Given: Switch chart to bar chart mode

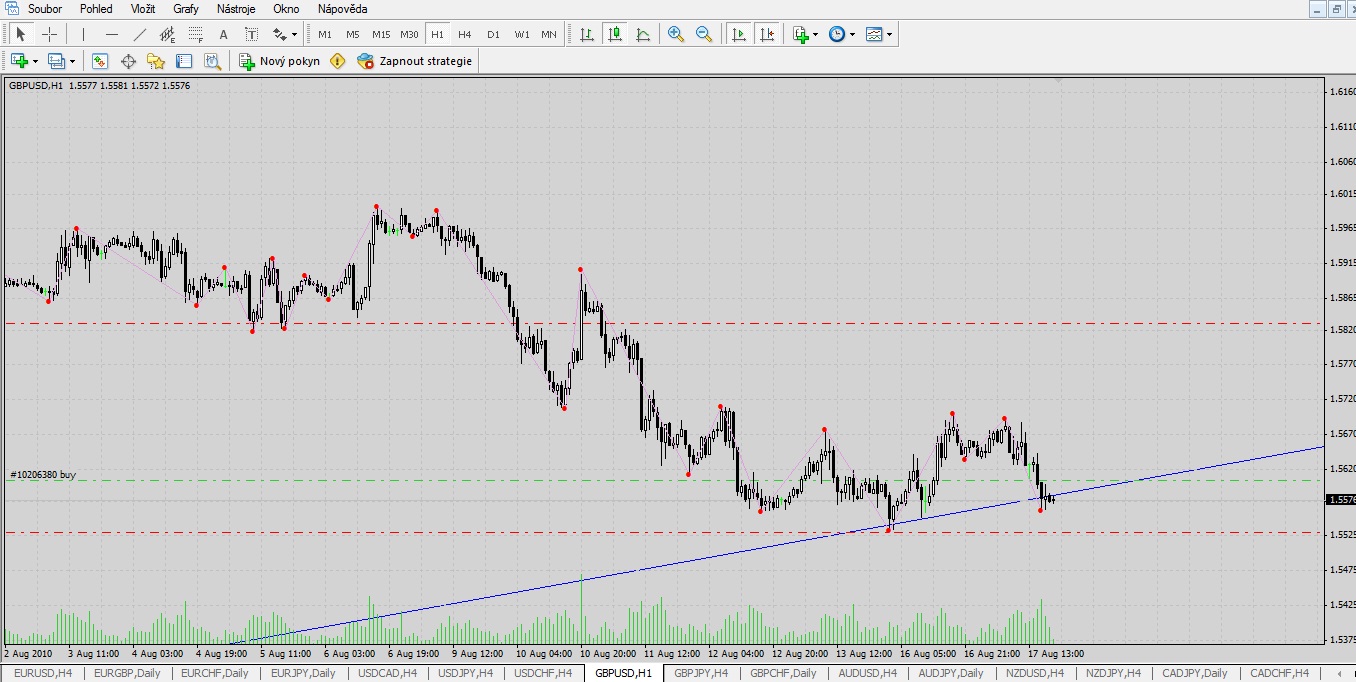Looking at the screenshot, I should 587,34.
